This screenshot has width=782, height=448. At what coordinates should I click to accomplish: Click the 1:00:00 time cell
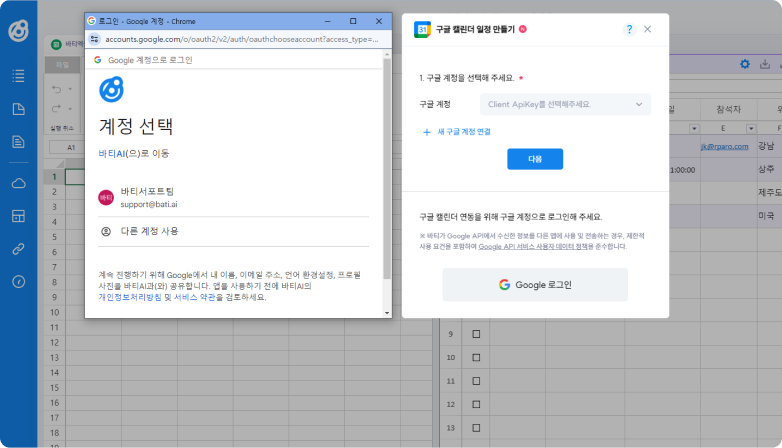click(684, 170)
